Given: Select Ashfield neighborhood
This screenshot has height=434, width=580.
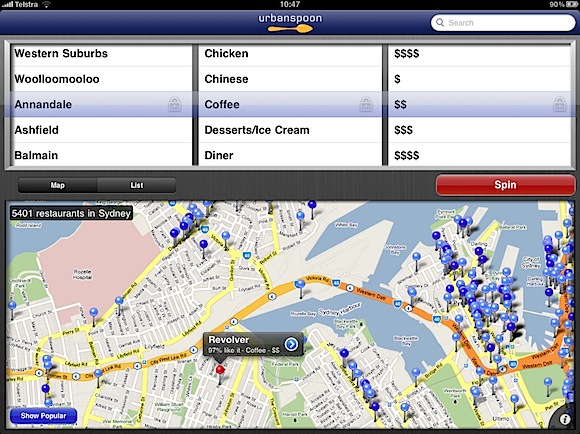Looking at the screenshot, I should click(101, 130).
